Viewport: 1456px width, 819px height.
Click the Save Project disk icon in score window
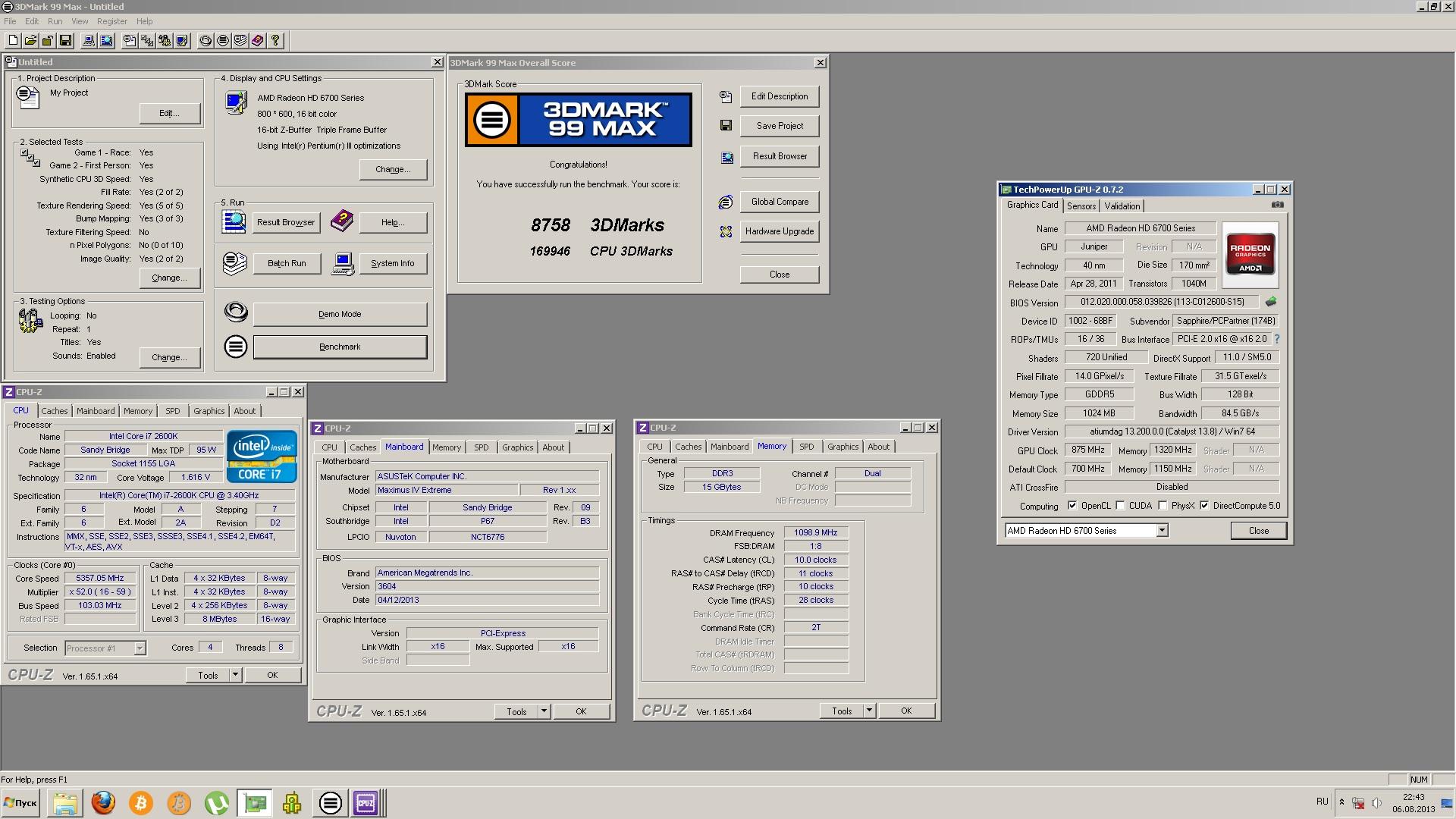[726, 126]
